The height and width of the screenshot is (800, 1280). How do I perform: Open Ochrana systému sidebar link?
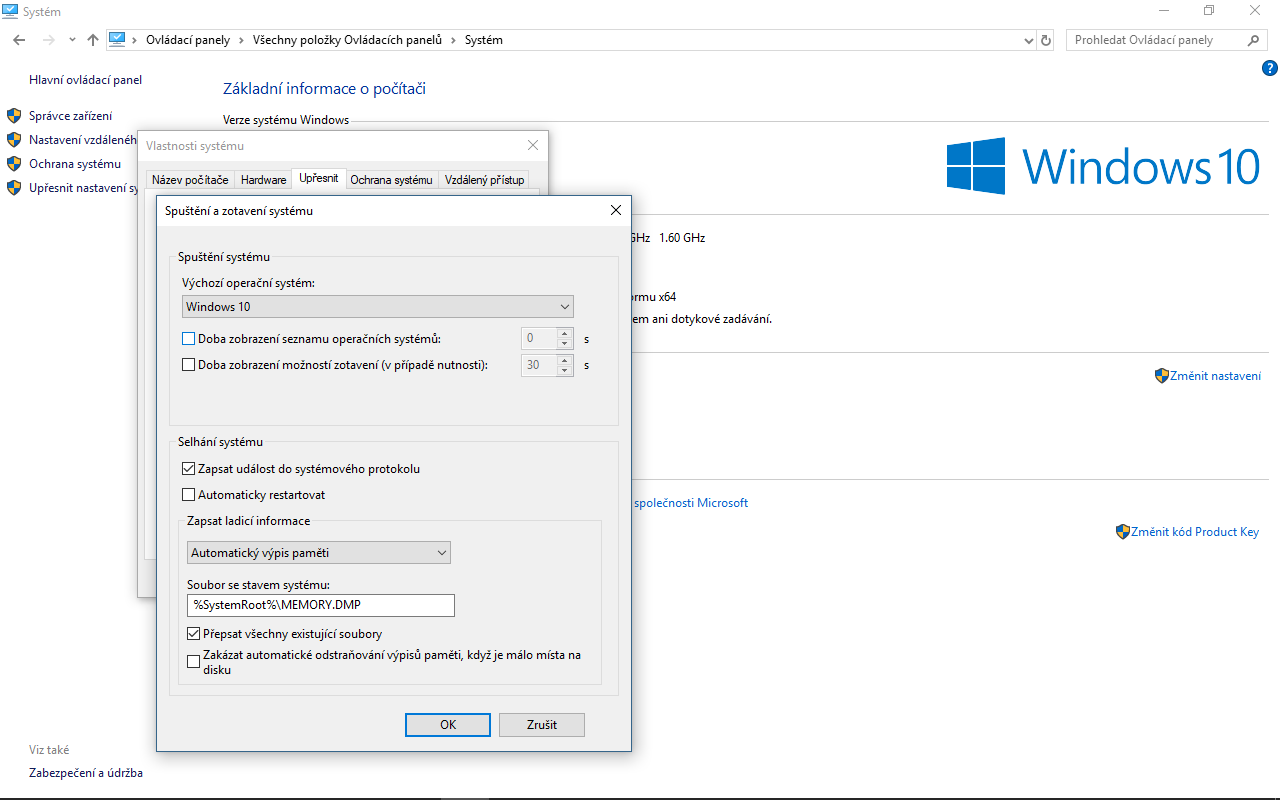75,164
